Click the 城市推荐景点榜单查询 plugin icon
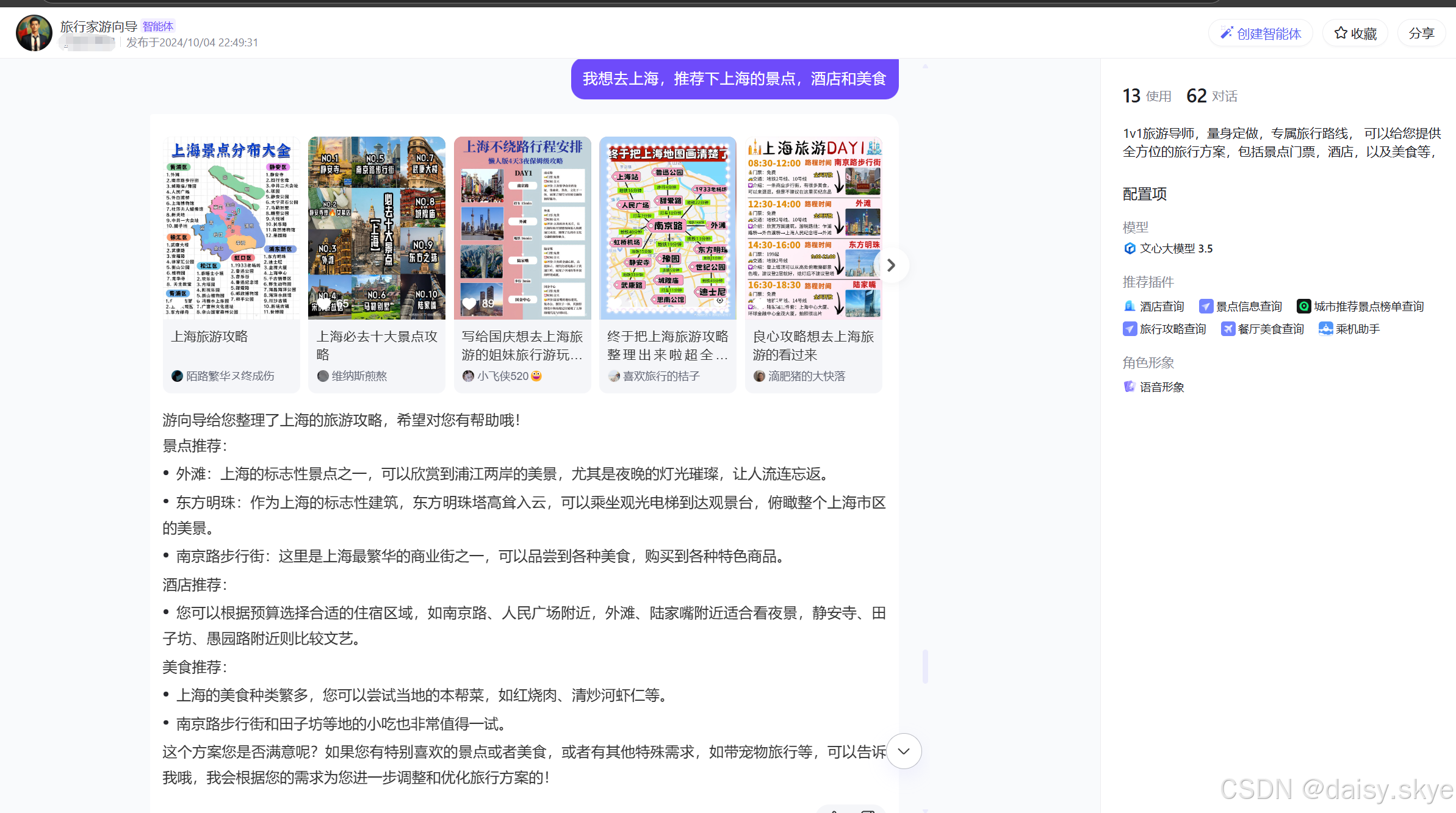 (x=1303, y=306)
